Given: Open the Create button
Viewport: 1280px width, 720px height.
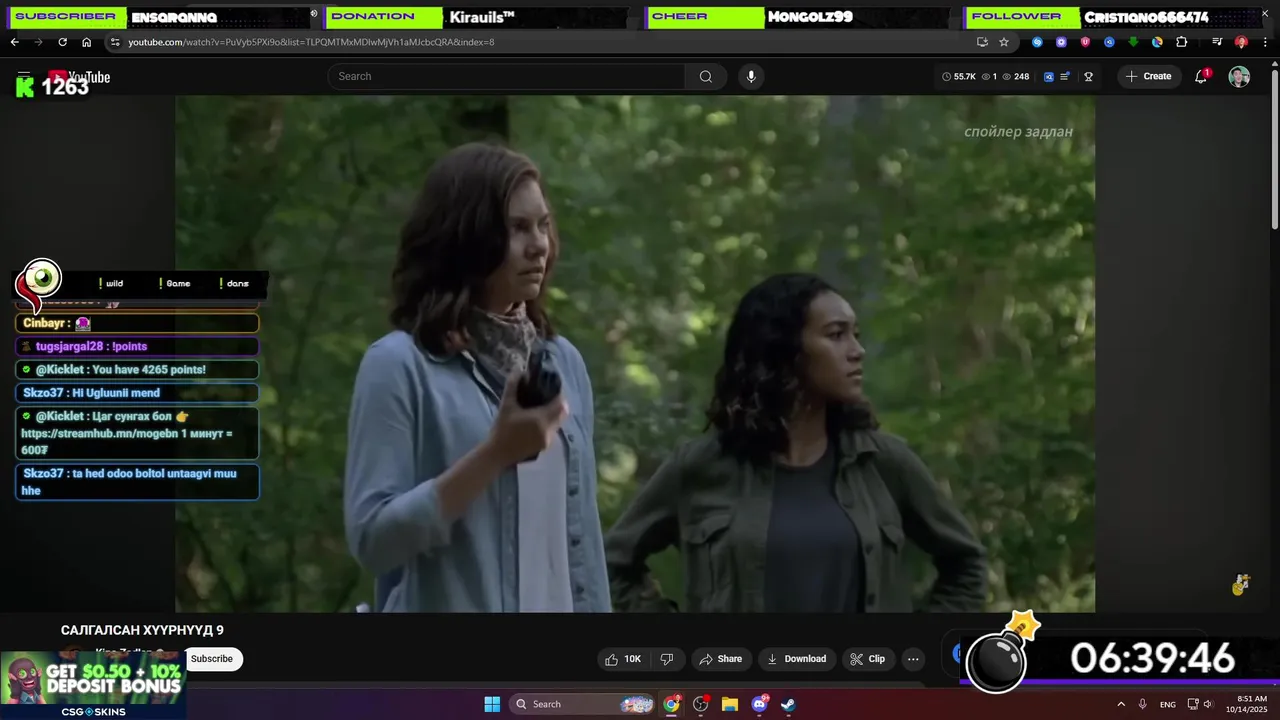Looking at the screenshot, I should click(1148, 76).
